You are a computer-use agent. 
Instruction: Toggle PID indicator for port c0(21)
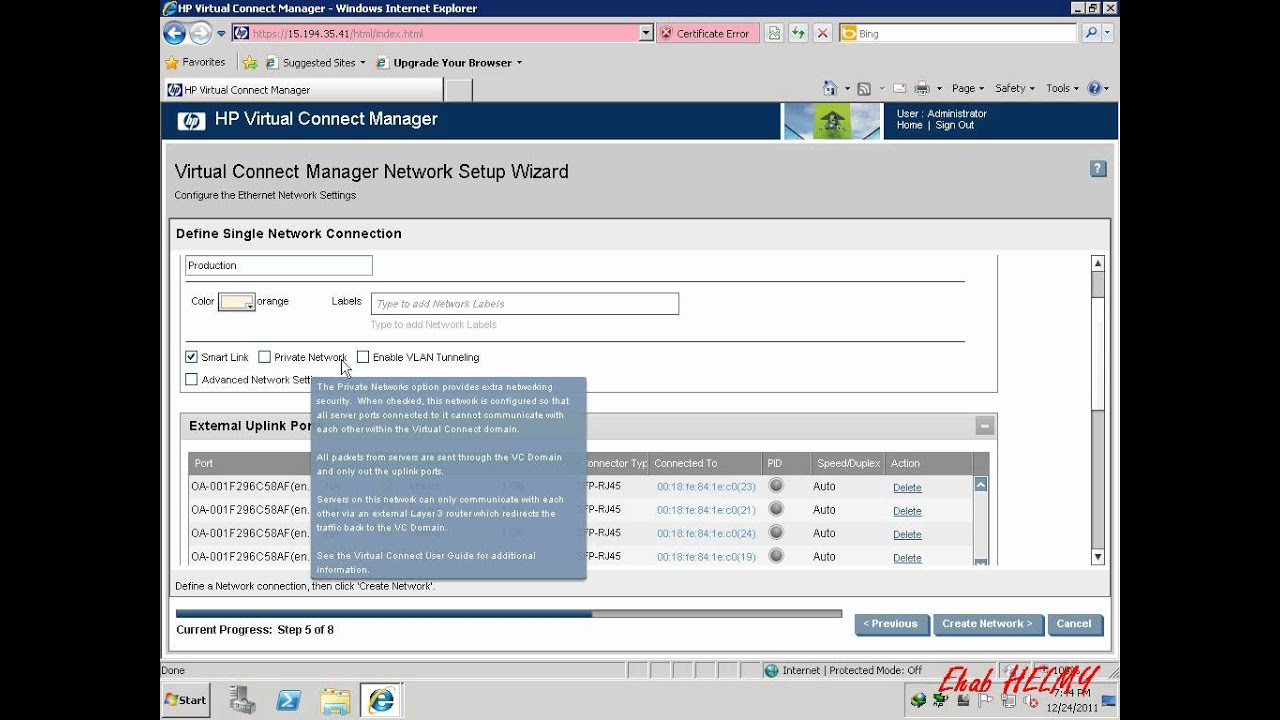776,509
